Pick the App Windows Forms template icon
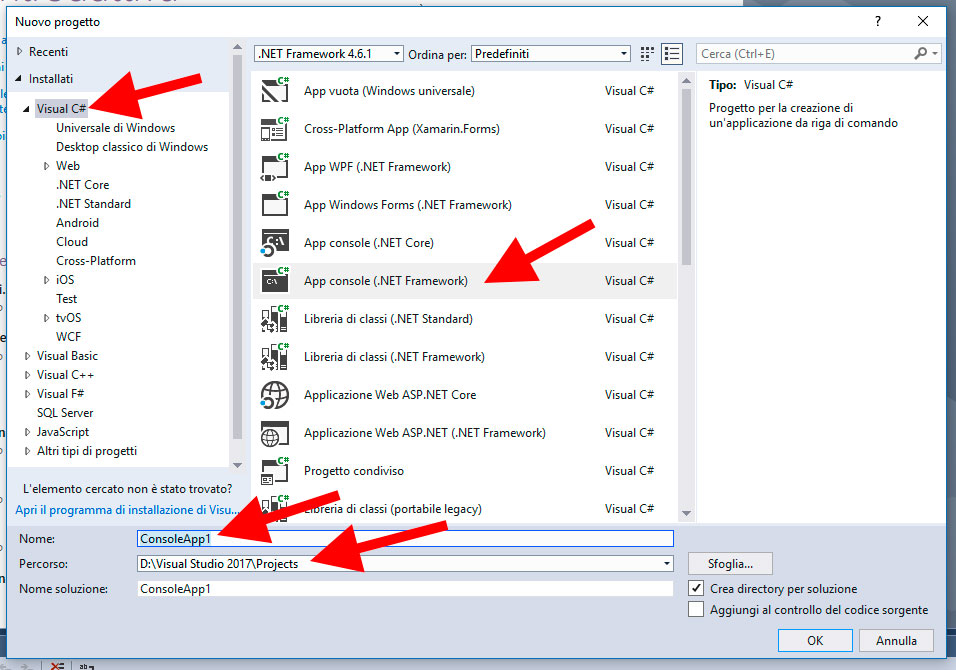The height and width of the screenshot is (670, 956). (x=274, y=204)
